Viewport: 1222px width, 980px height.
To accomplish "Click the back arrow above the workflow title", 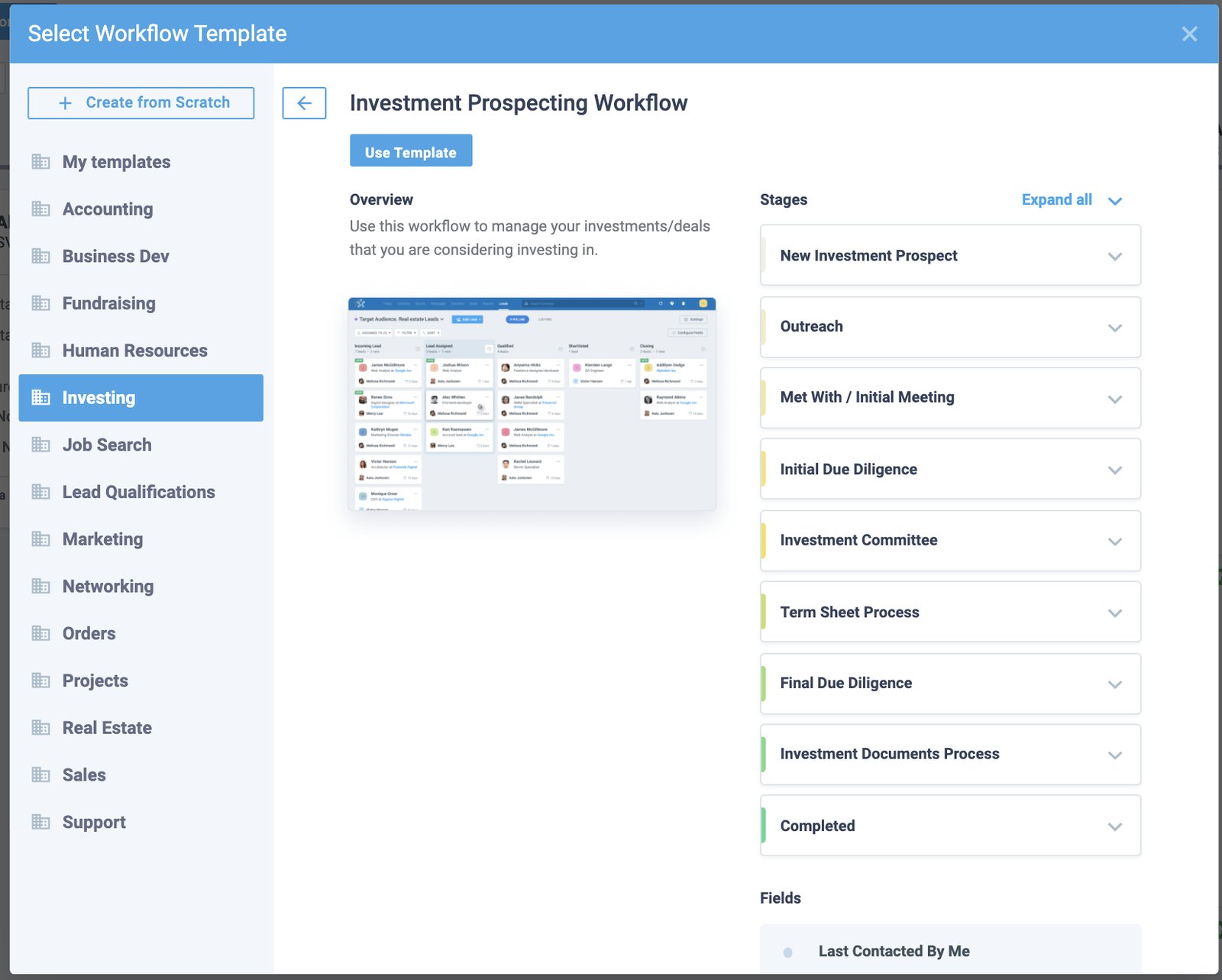I will coord(304,102).
